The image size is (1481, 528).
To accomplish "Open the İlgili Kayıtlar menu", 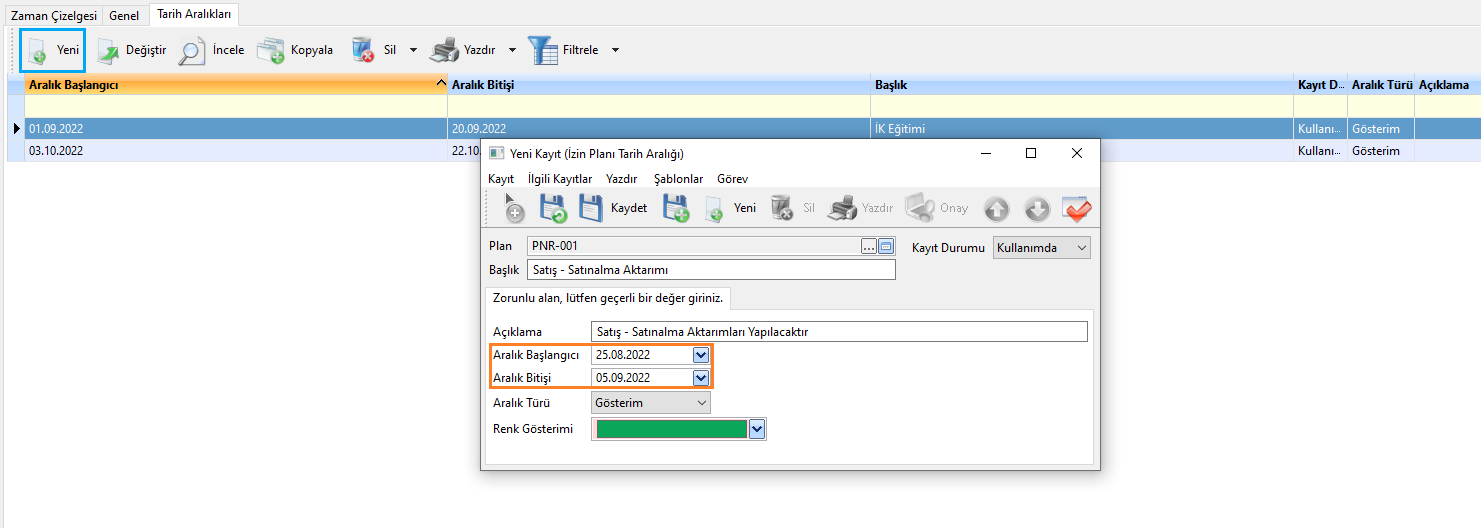I will [559, 178].
